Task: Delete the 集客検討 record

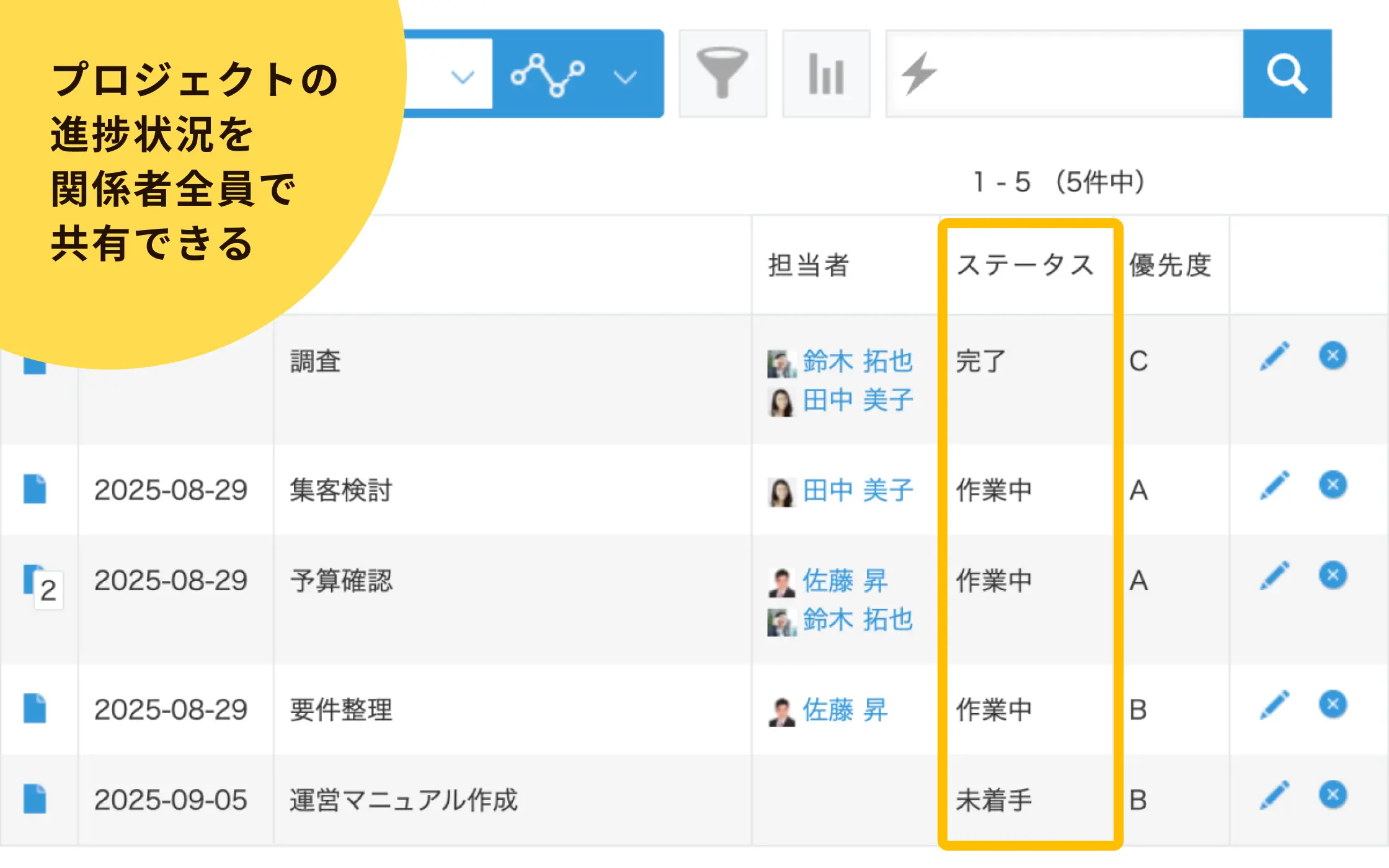Action: coord(1333,485)
